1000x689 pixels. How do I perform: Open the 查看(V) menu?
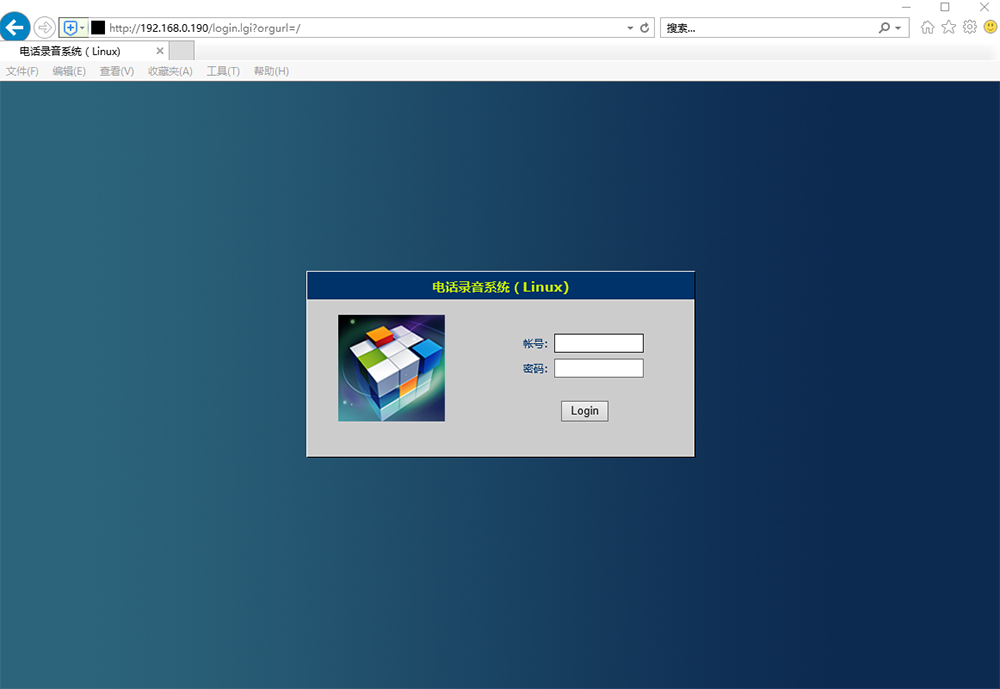117,71
